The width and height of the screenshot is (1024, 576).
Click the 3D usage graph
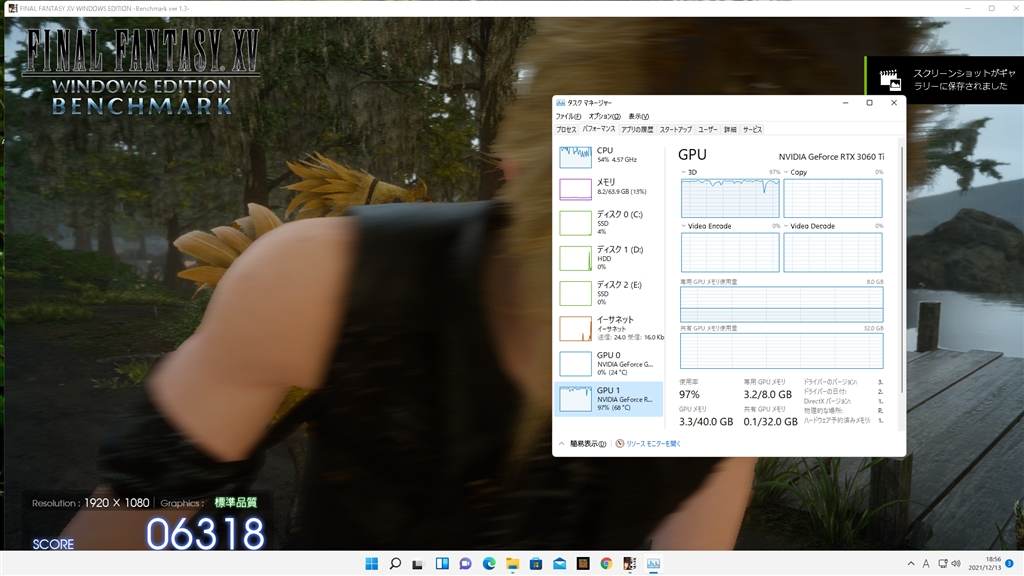point(730,198)
